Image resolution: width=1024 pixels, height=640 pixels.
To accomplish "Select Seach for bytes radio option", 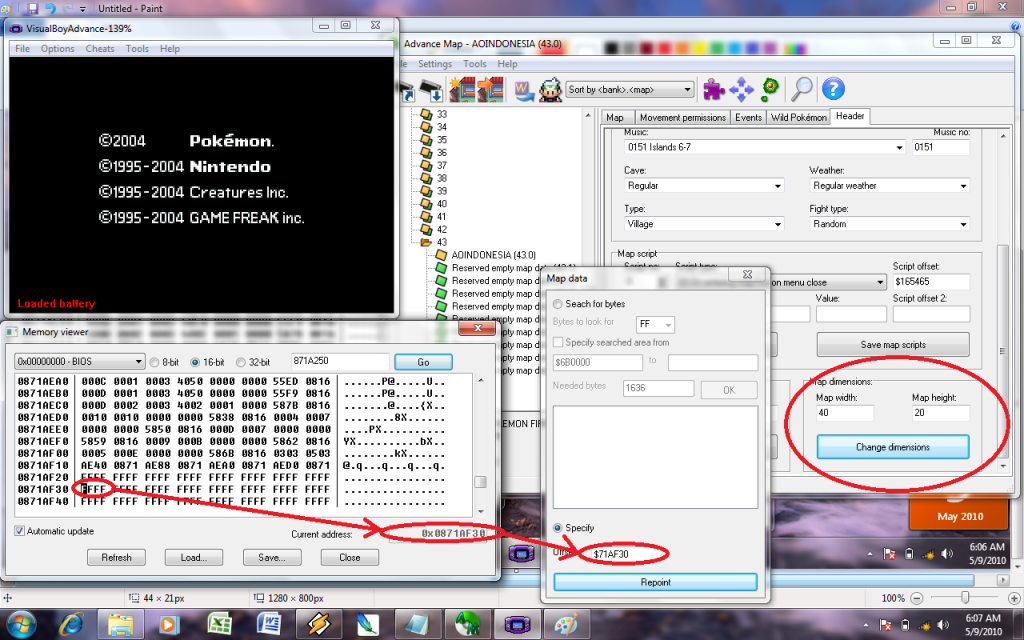I will click(558, 304).
